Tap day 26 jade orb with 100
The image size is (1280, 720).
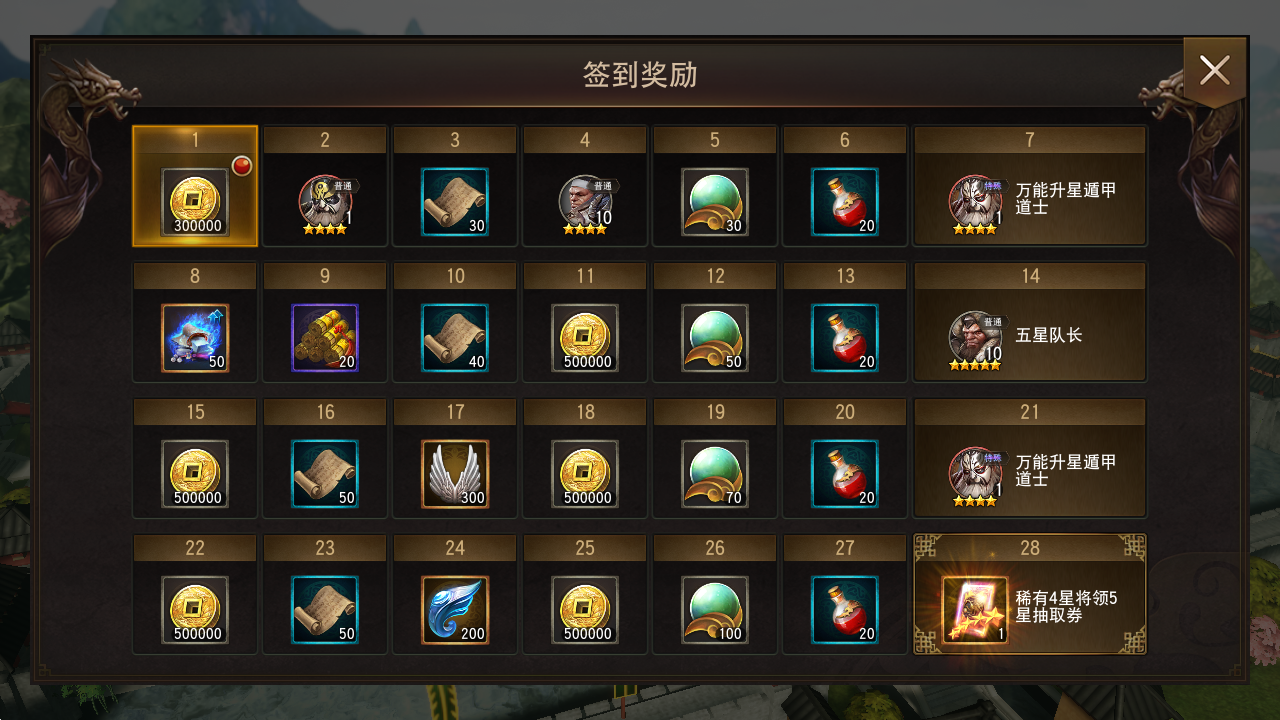pos(715,610)
